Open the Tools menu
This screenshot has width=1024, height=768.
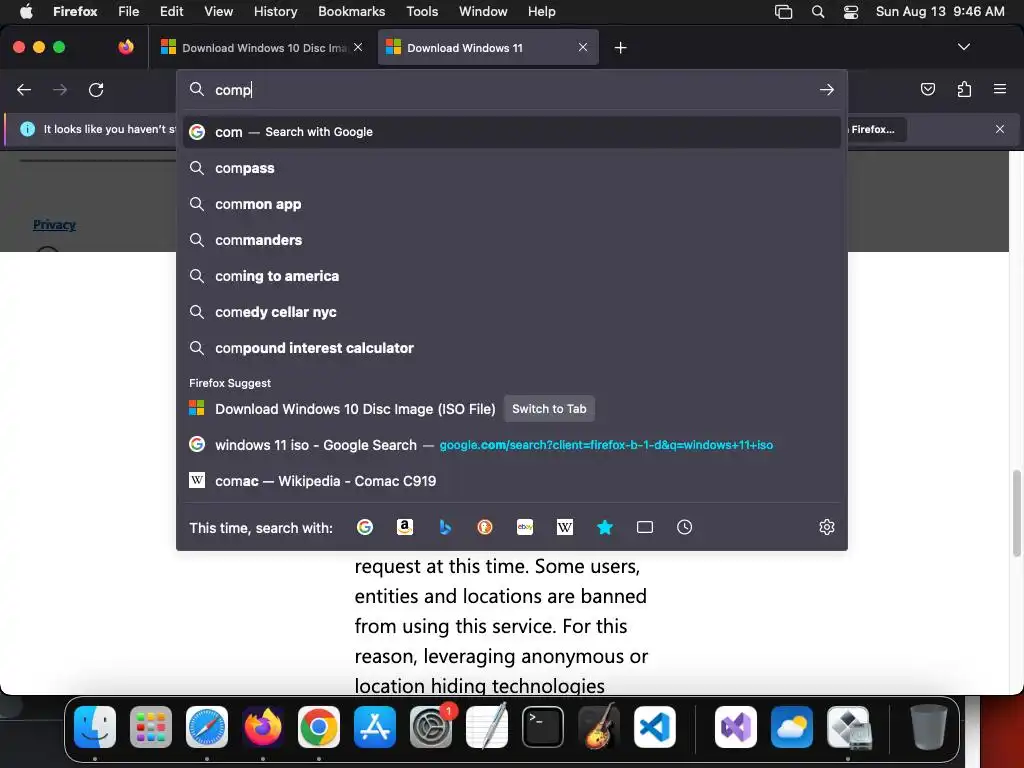(x=422, y=11)
